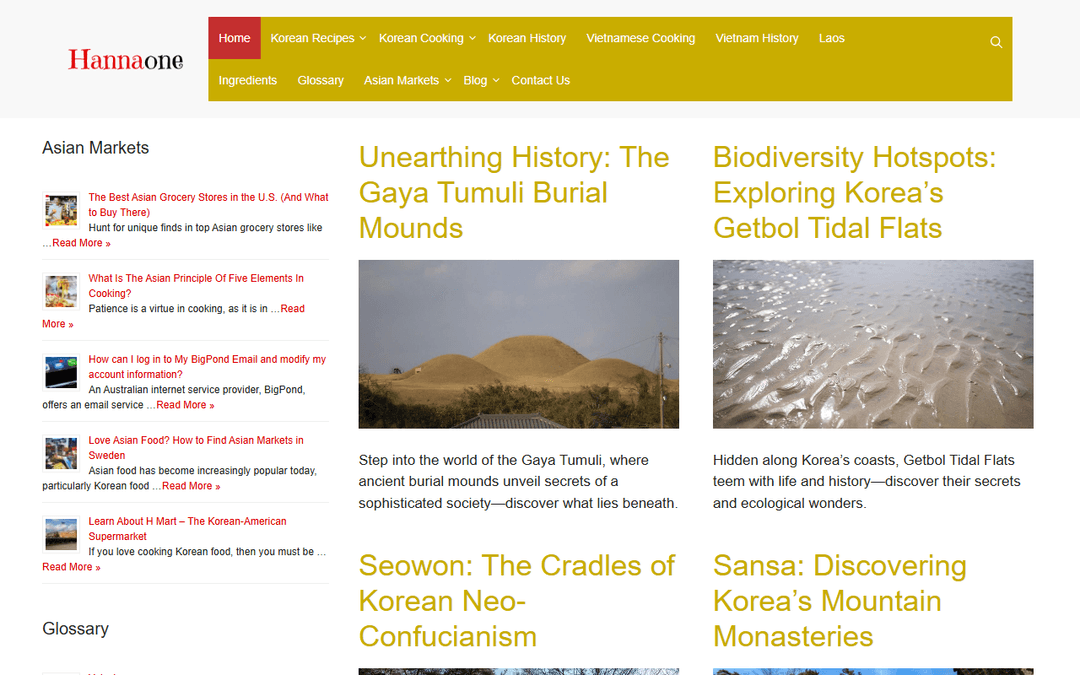Click the Asian Markets sidebar heading
This screenshot has height=675, width=1080.
point(96,148)
